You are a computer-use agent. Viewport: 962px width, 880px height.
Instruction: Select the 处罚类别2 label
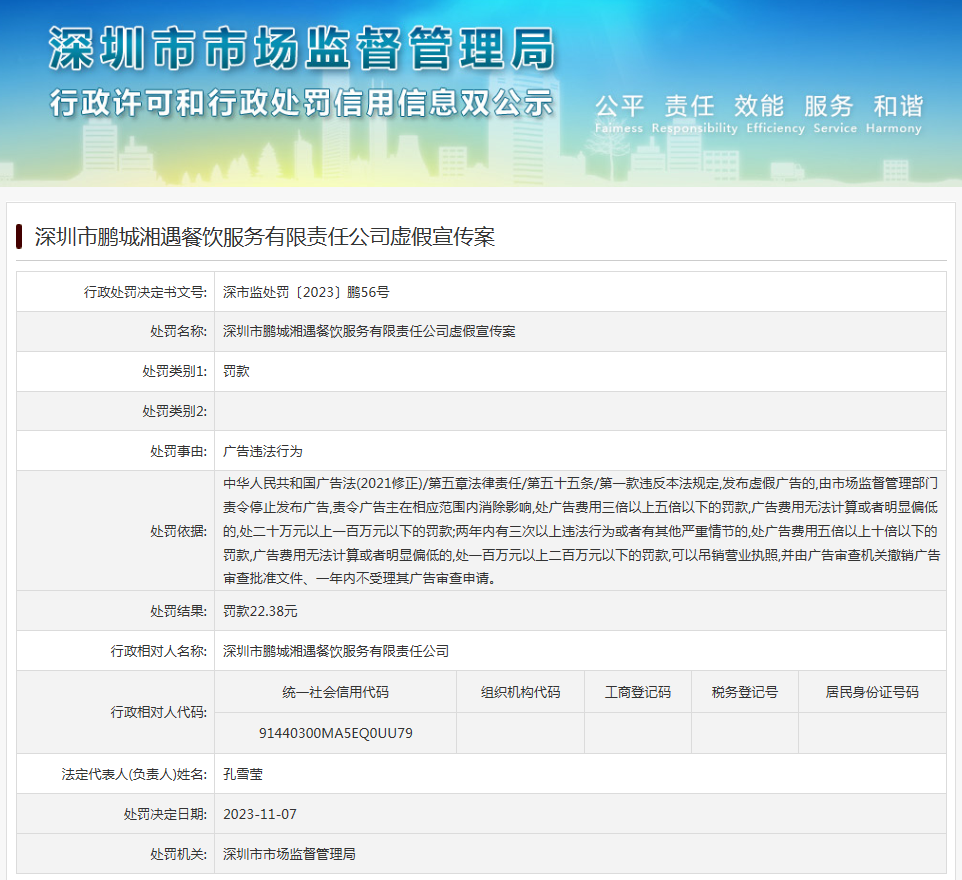tap(175, 411)
